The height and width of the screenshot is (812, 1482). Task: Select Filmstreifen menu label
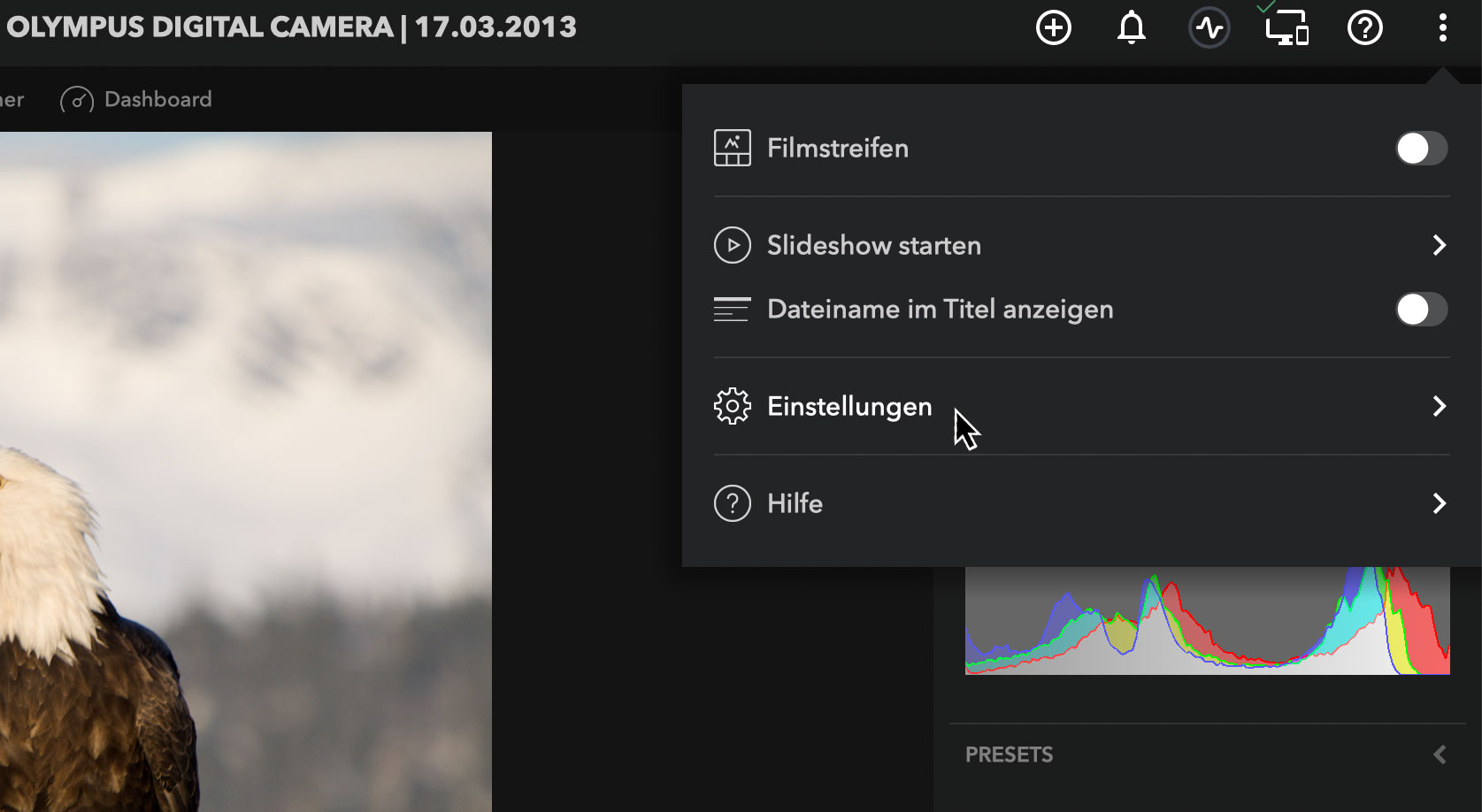[838, 148]
